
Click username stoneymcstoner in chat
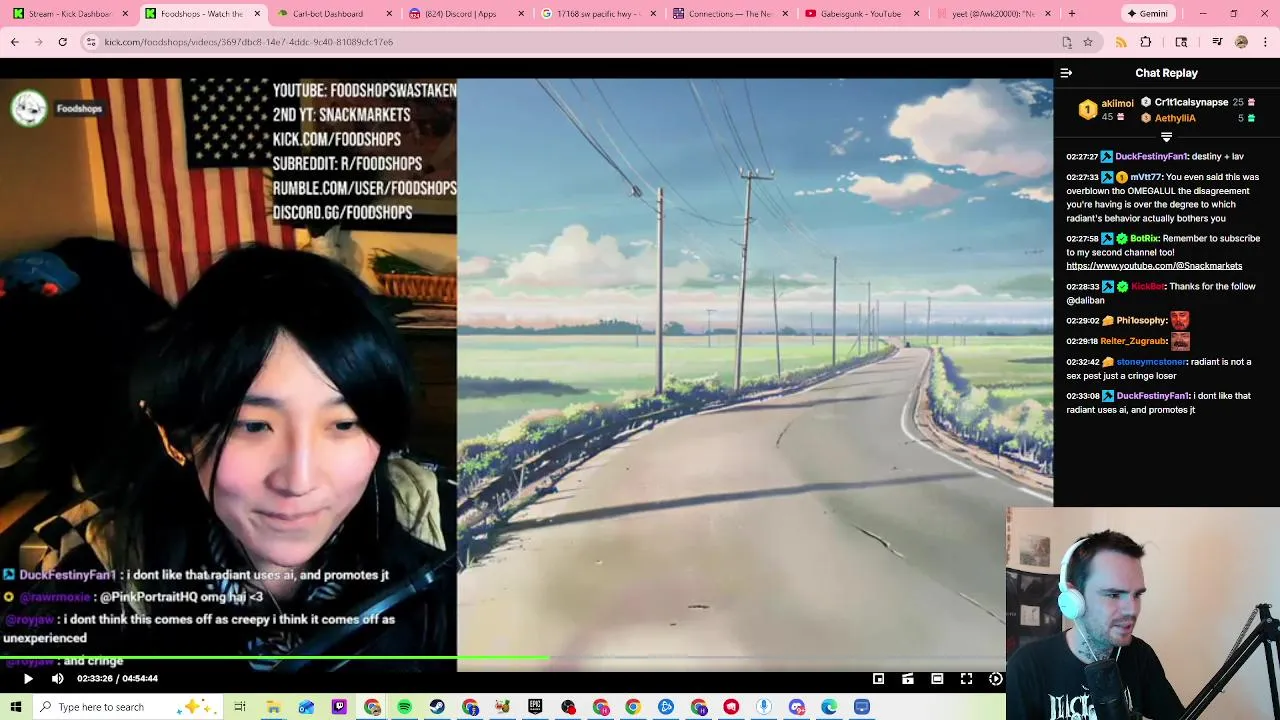[1151, 361]
